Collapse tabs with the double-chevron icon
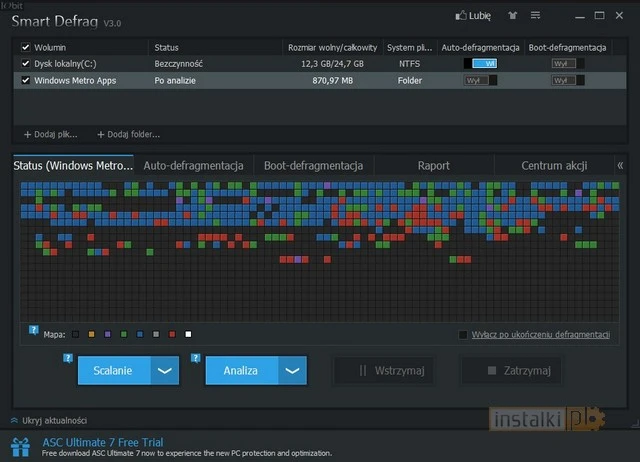The image size is (640, 462). coord(620,165)
